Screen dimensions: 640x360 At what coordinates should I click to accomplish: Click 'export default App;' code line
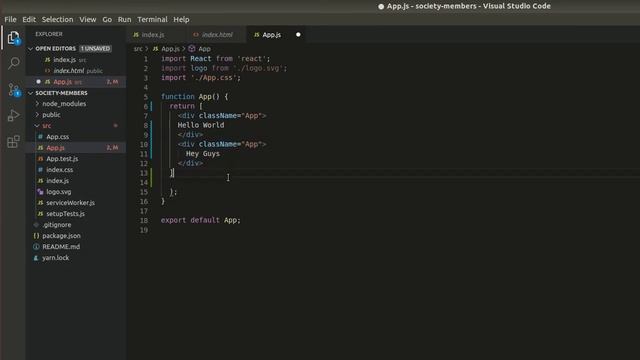tap(200, 220)
